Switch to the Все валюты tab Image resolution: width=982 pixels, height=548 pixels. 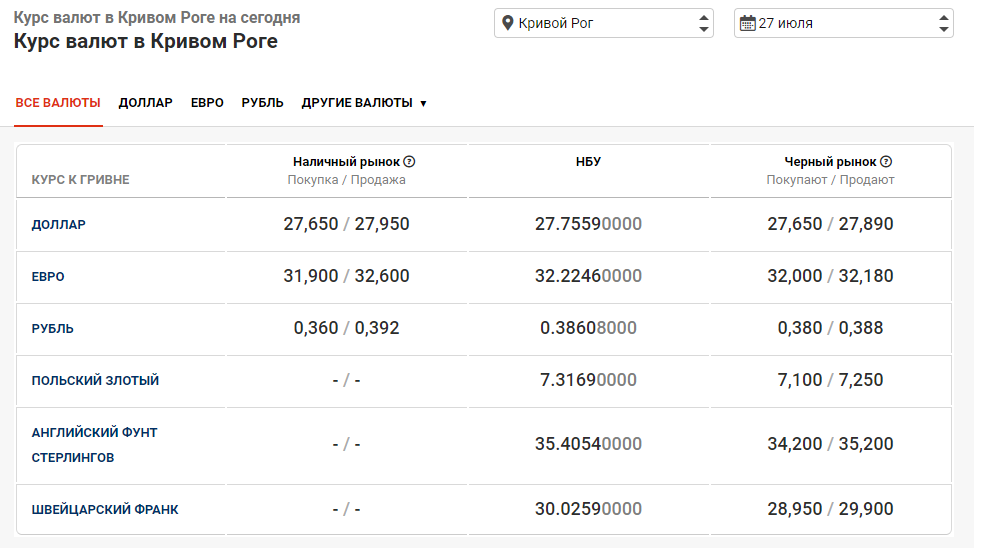pos(58,103)
